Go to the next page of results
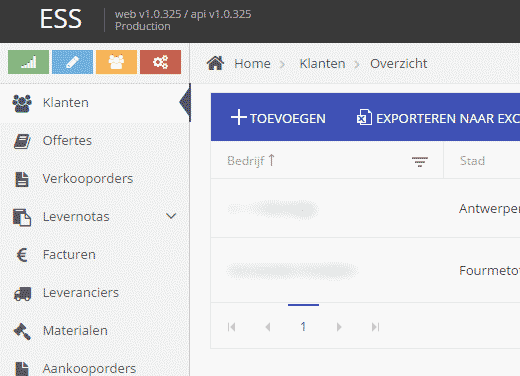520x376 pixels. (x=339, y=327)
